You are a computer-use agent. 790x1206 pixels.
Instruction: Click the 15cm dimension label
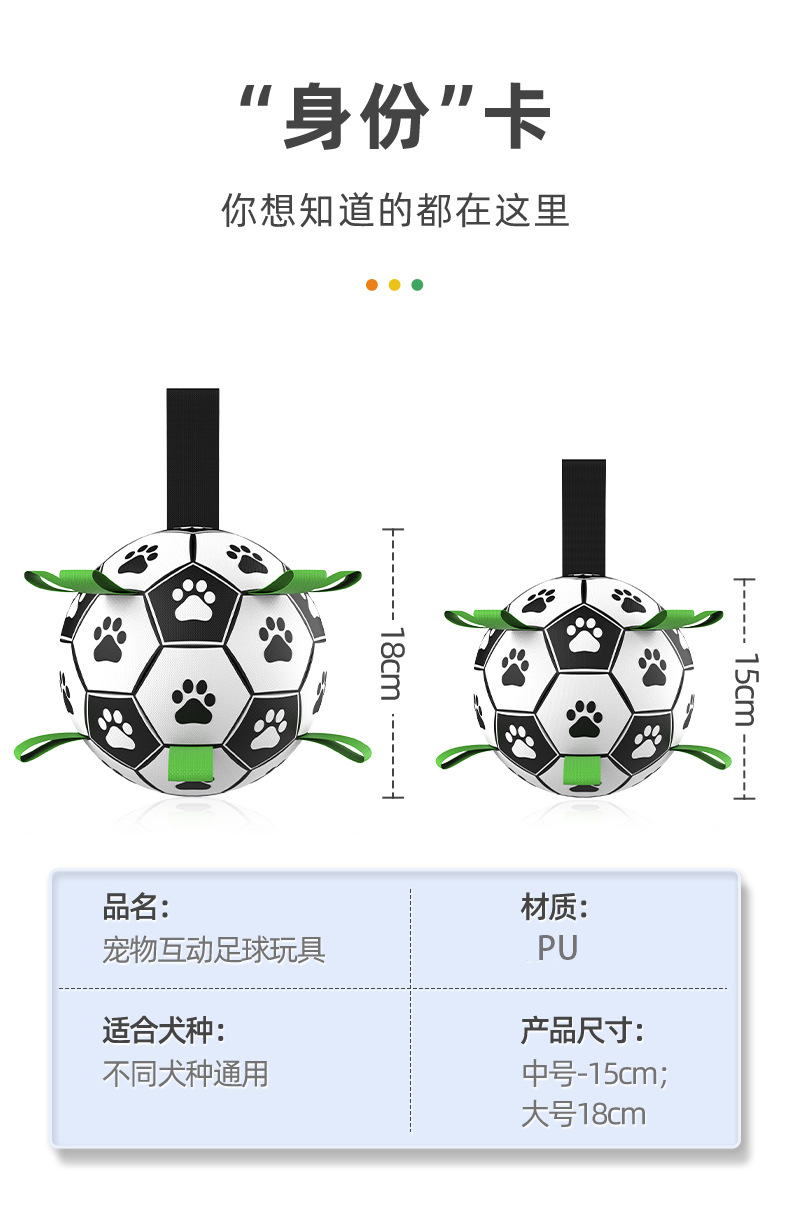745,690
